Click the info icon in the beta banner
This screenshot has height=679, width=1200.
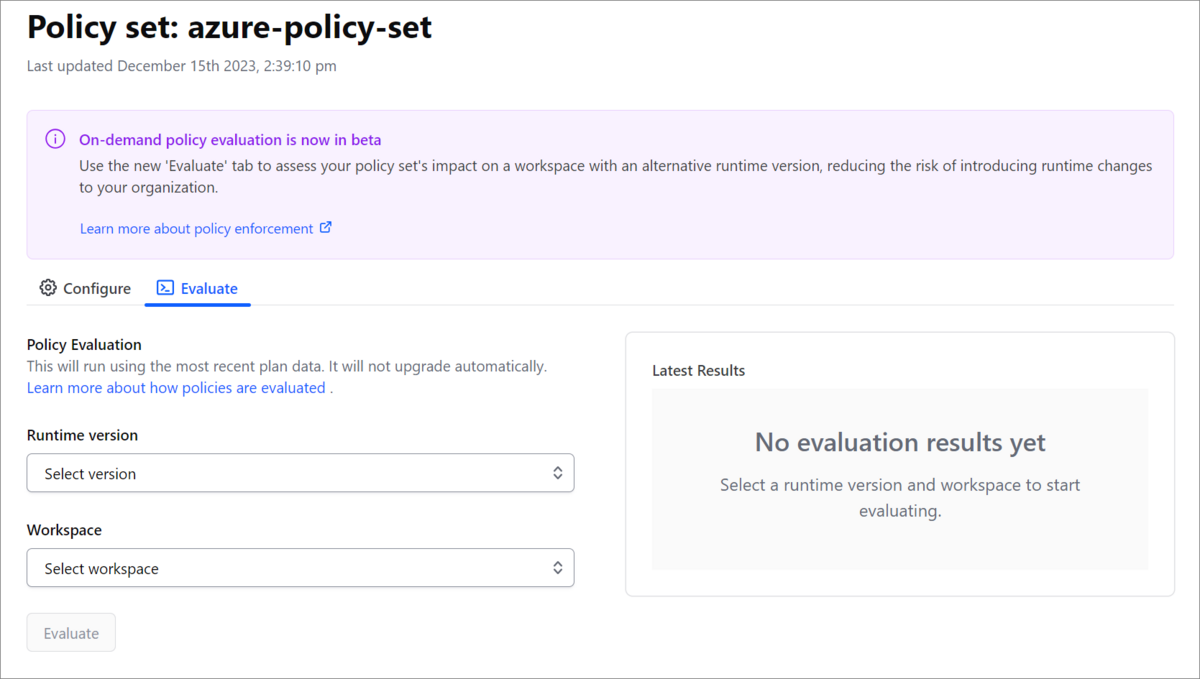[x=55, y=140]
